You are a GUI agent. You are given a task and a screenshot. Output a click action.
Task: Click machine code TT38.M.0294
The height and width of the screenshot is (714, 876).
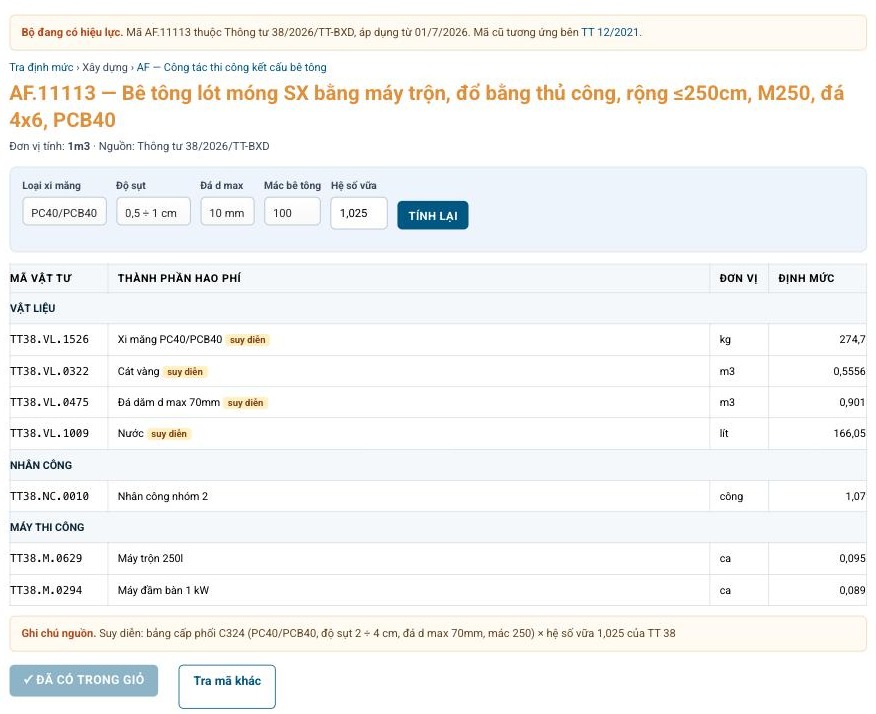pyautogui.click(x=46, y=590)
